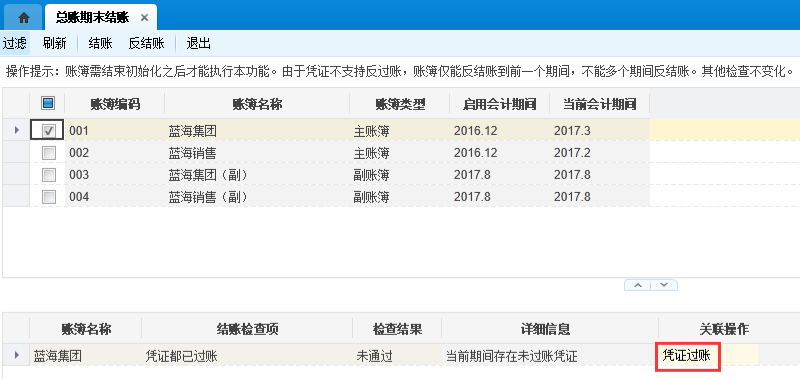Select the 蓝海集团 cell in ledger list
Screen dimensions: 800x379
click(x=257, y=131)
